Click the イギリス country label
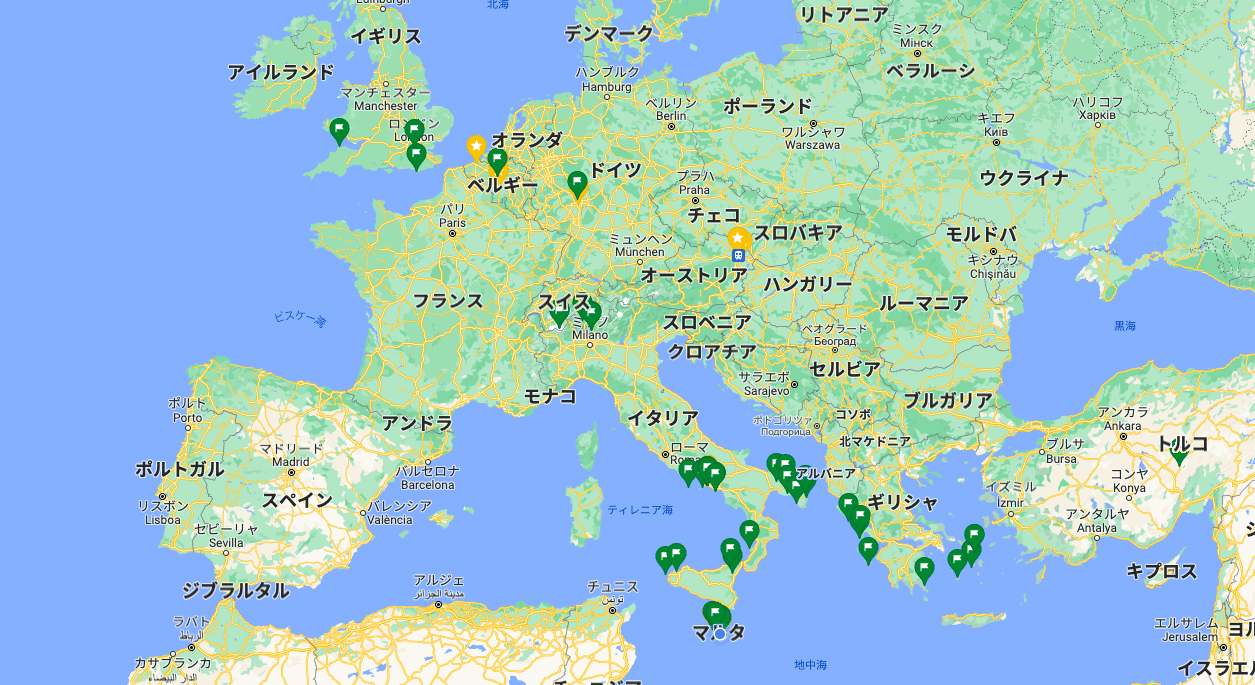The height and width of the screenshot is (685, 1255). [386, 36]
